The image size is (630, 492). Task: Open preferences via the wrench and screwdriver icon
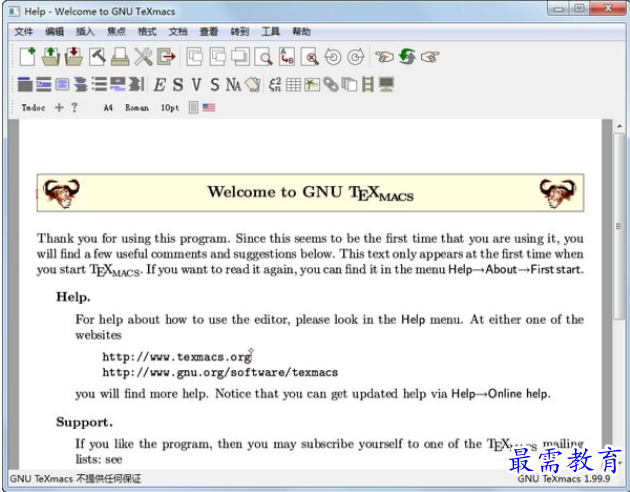coord(143,57)
